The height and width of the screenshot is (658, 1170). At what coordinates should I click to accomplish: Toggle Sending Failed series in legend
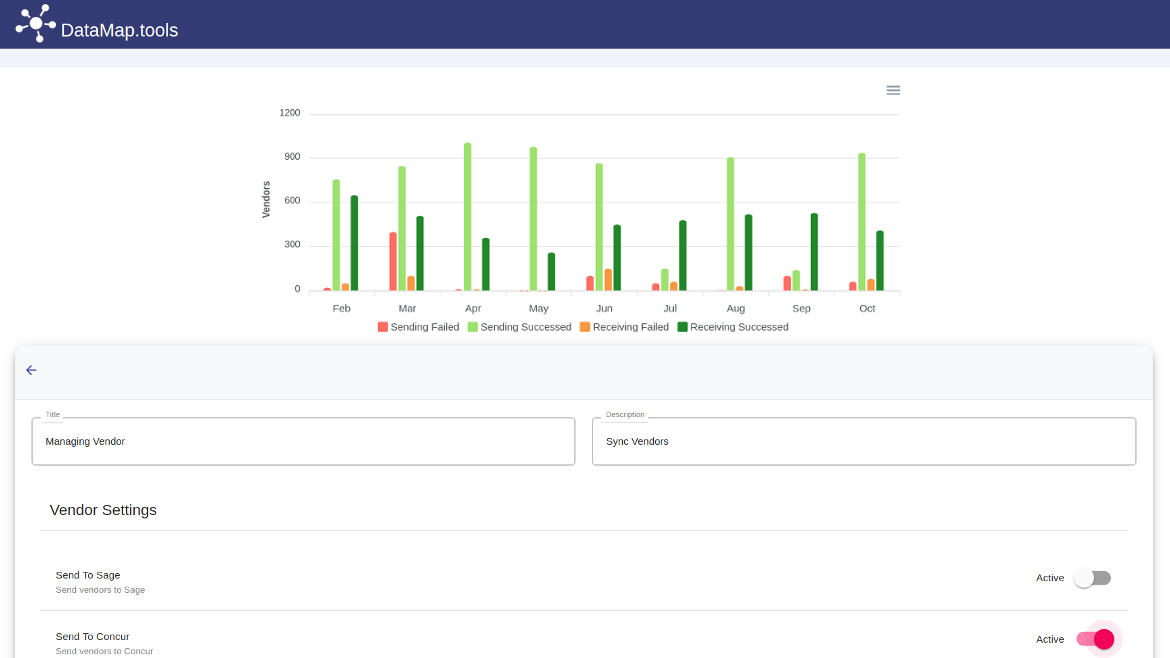(419, 327)
